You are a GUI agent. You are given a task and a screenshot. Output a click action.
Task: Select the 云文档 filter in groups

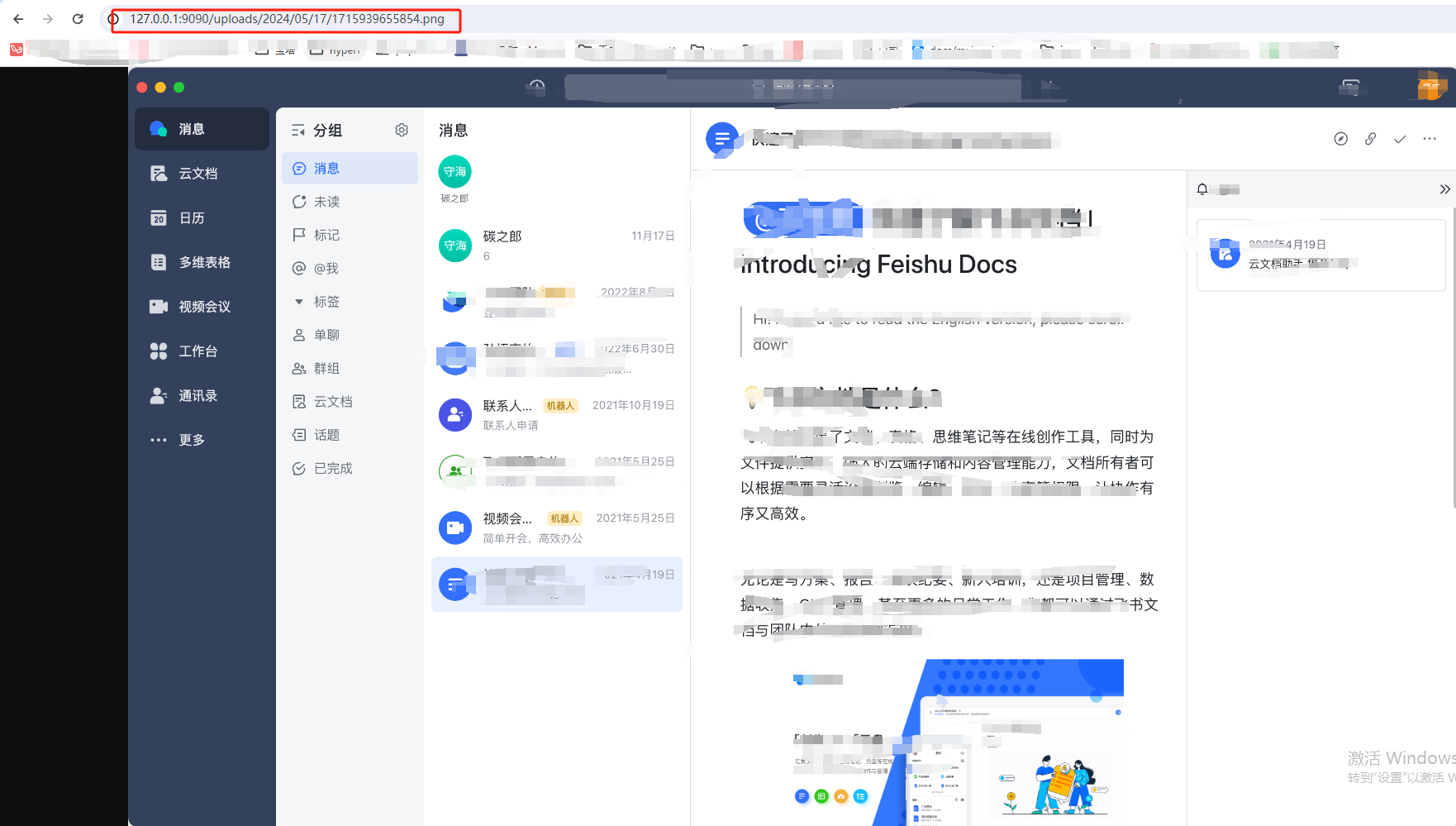tap(350, 402)
